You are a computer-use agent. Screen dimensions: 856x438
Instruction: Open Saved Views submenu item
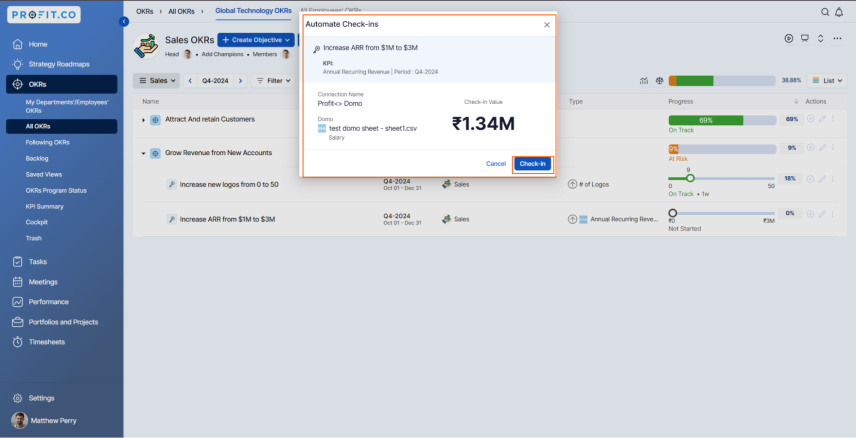point(44,175)
